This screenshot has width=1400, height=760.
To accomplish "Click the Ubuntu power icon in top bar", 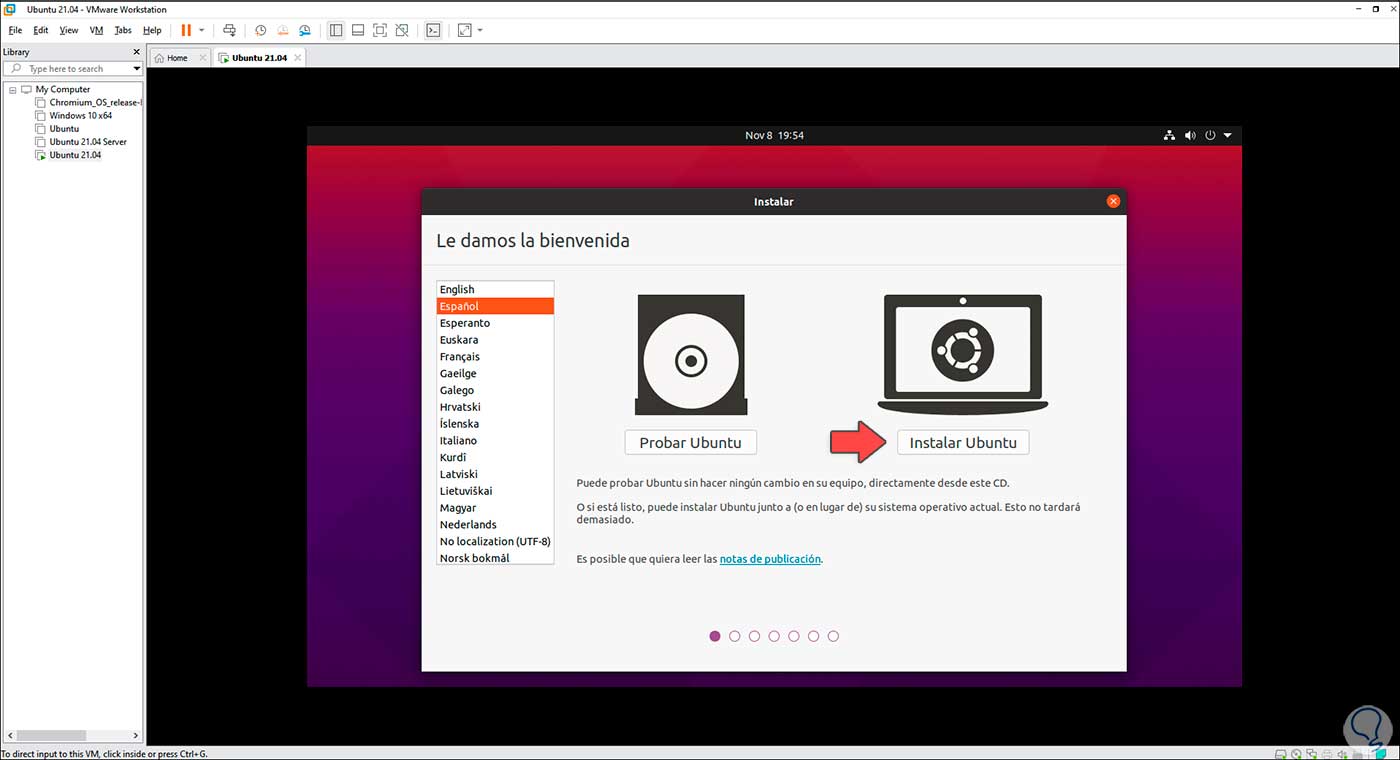I will [1210, 135].
